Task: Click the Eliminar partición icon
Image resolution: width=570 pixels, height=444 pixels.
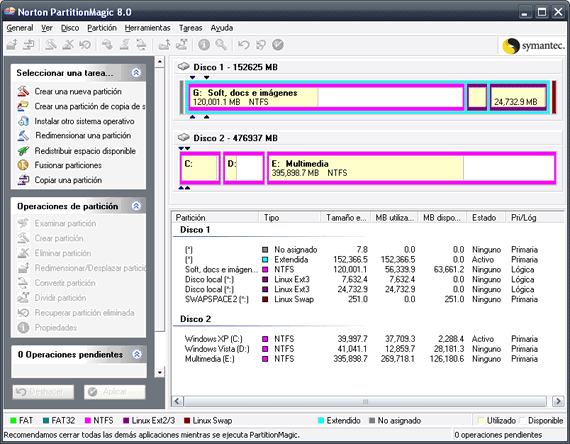Action: click(x=23, y=253)
